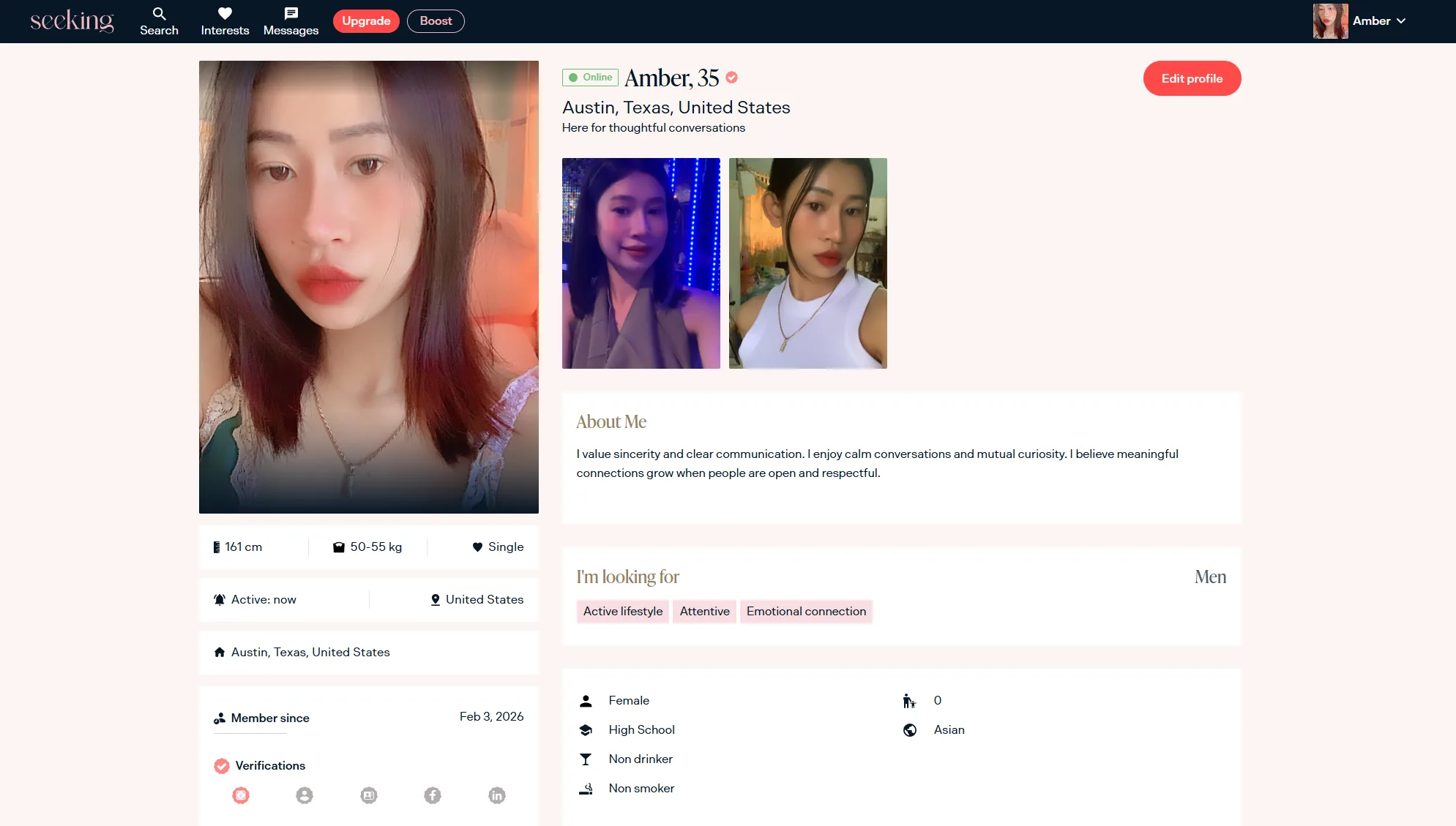Click the Verifications checkmark icon
The image size is (1456, 826).
(x=221, y=766)
